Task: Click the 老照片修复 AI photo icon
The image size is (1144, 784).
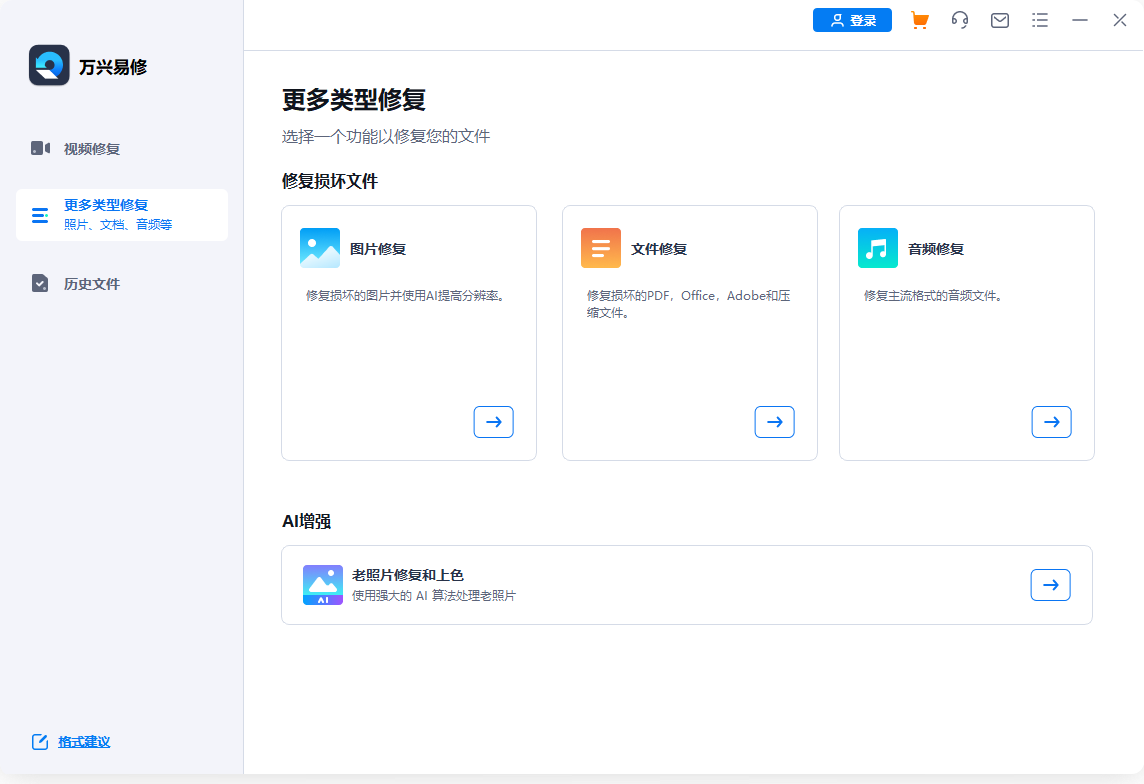Action: click(x=322, y=584)
